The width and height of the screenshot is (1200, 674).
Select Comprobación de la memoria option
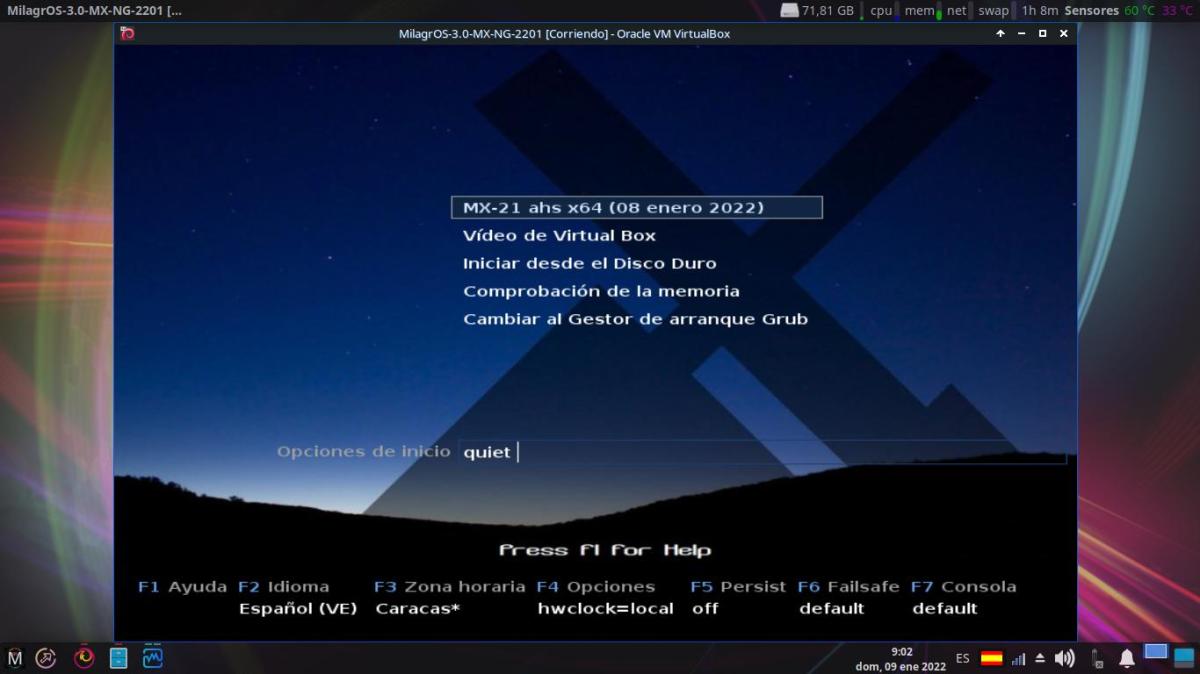601,291
